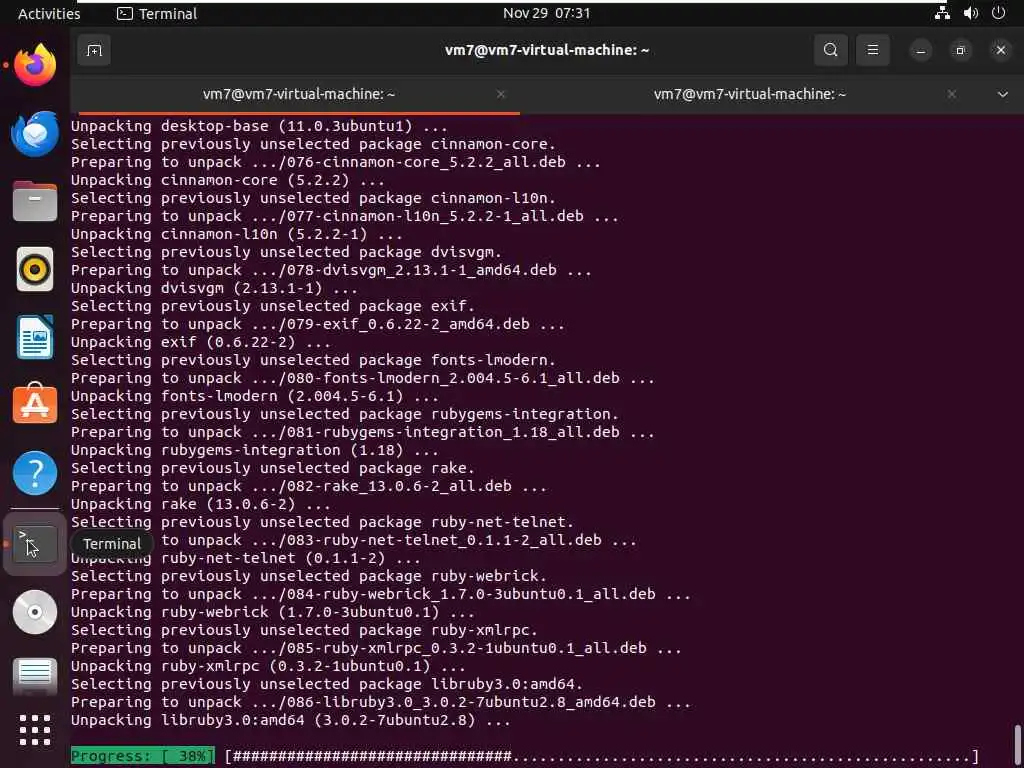1024x768 pixels.
Task: Open the Terminal app menu in the top bar
Action: pyautogui.click(x=157, y=14)
